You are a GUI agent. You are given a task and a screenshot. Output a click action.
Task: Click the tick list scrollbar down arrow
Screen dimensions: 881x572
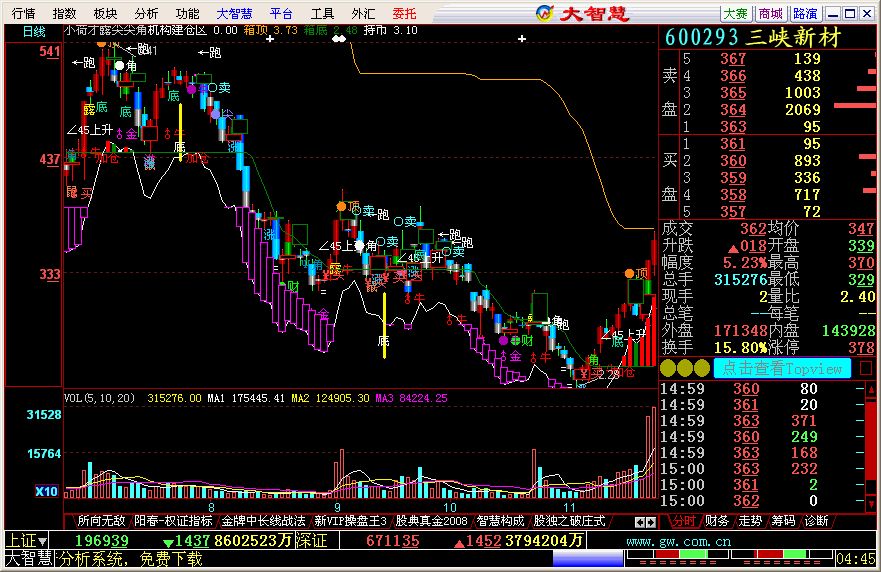pyautogui.click(x=871, y=503)
